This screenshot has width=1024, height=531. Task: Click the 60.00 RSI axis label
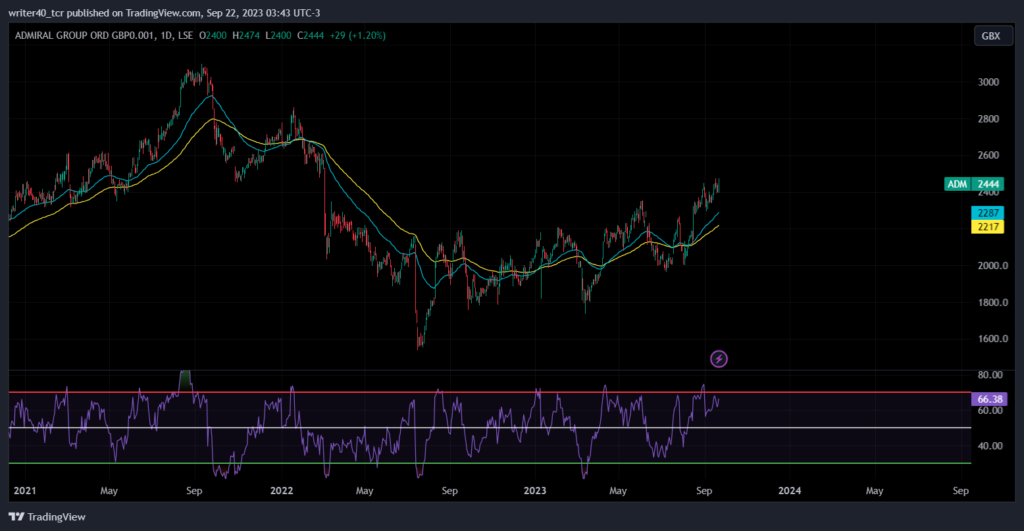[x=990, y=410]
